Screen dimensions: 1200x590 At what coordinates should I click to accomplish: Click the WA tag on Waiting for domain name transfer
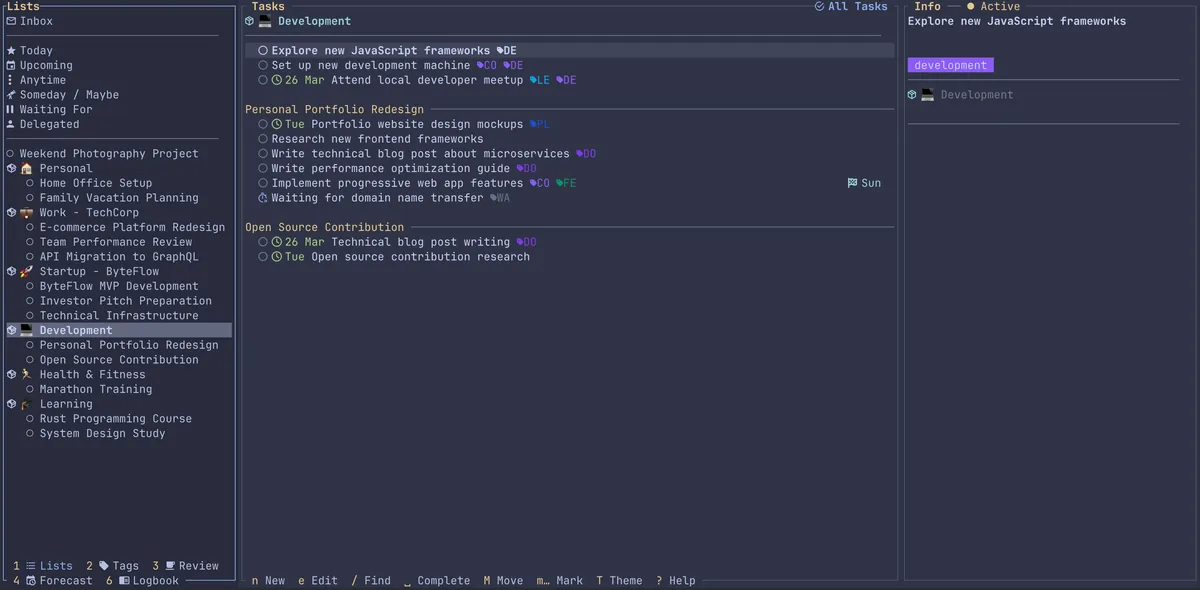click(x=500, y=198)
